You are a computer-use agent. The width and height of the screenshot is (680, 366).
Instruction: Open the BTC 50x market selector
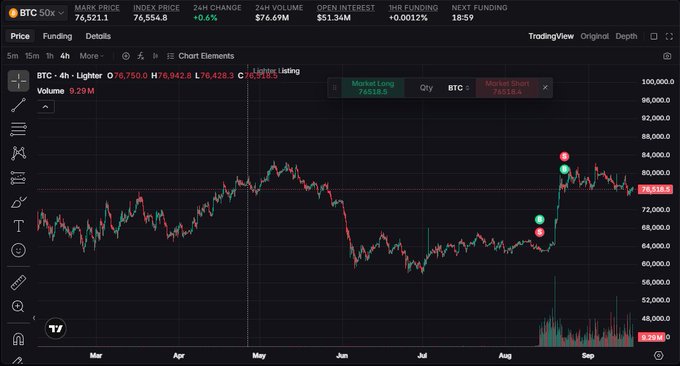[36, 13]
